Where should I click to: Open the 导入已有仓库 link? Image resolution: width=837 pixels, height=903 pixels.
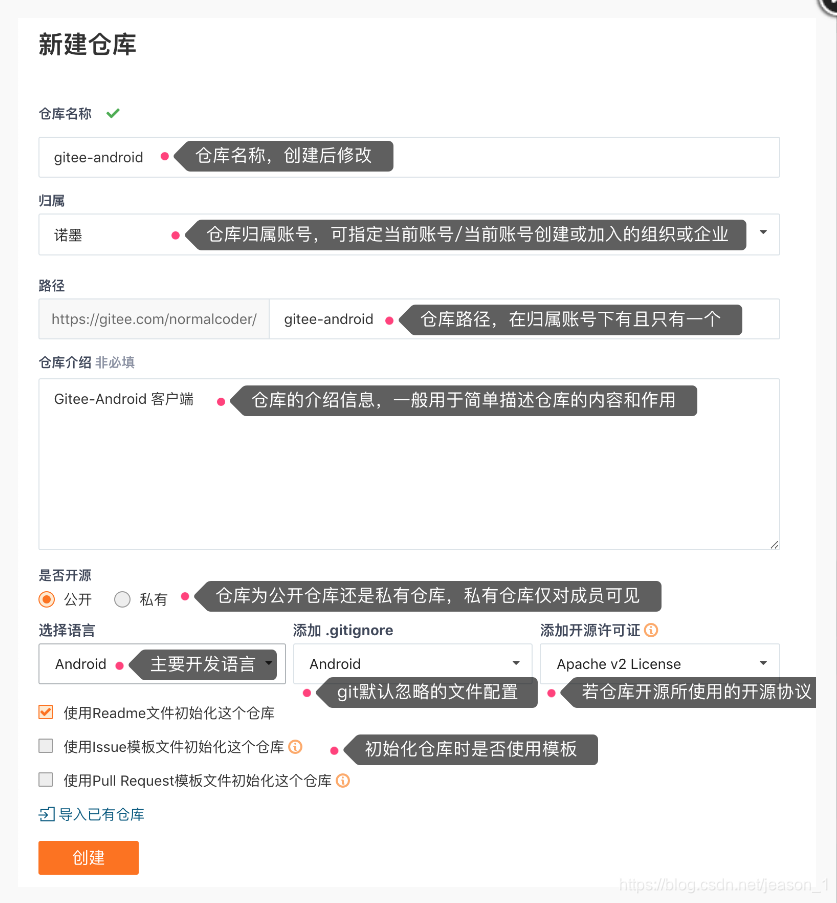(x=101, y=814)
